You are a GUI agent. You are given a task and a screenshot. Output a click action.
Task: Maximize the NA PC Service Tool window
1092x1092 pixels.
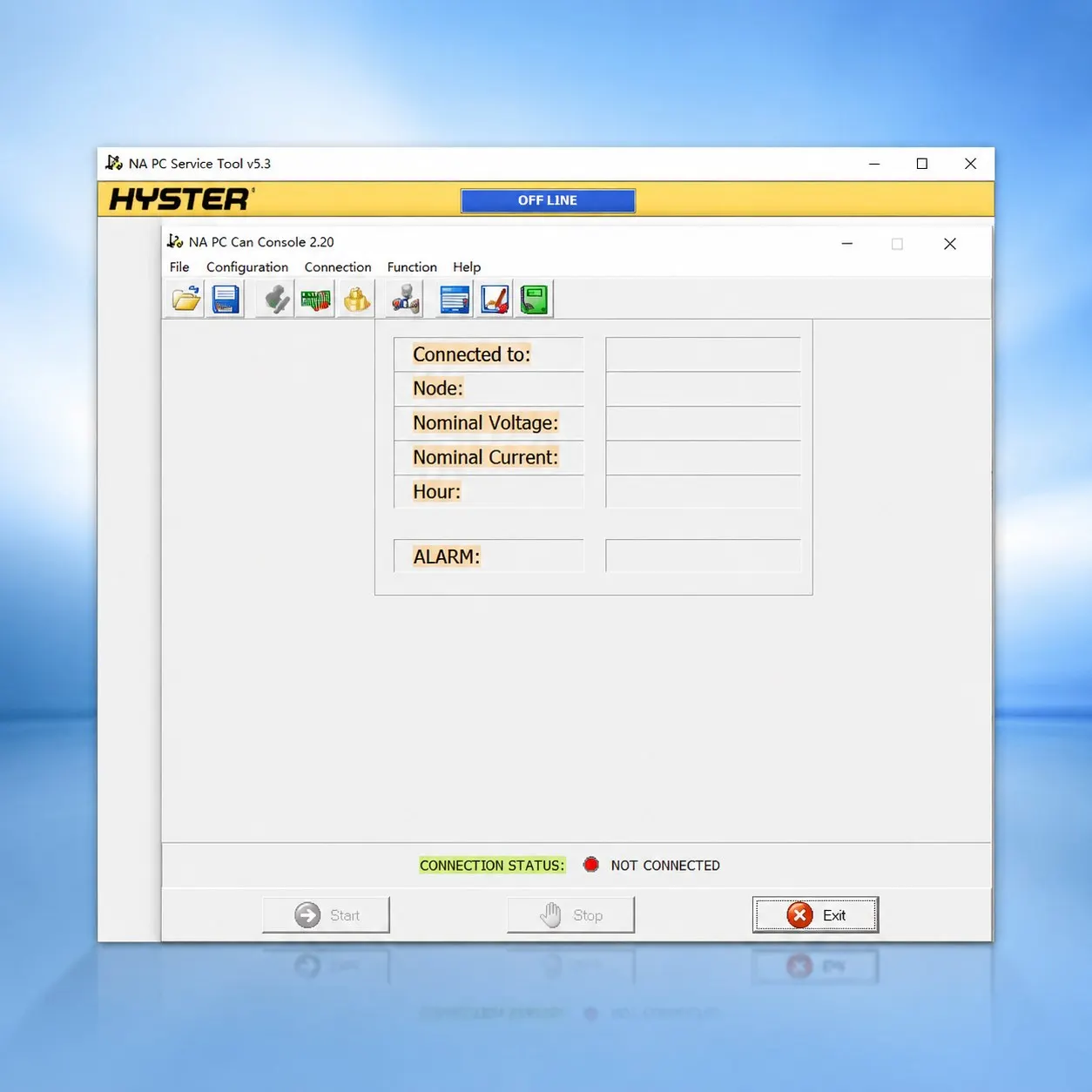tap(922, 164)
